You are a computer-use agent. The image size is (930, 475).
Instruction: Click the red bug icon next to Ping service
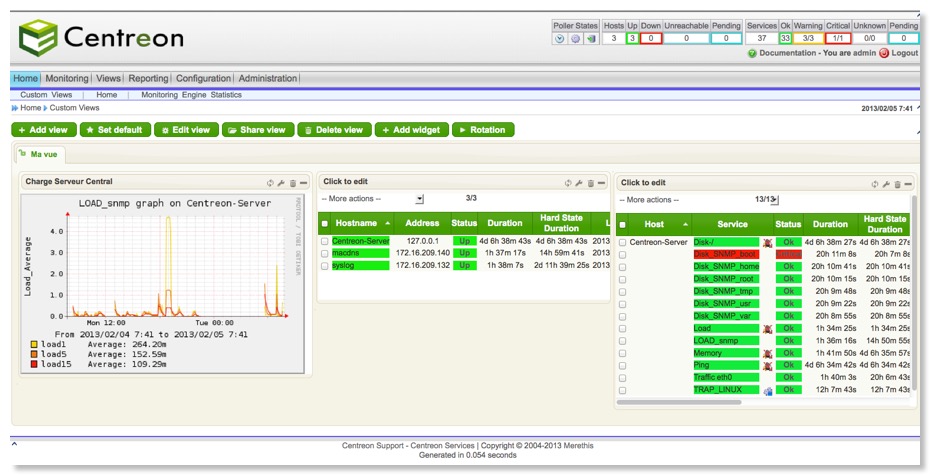[767, 366]
